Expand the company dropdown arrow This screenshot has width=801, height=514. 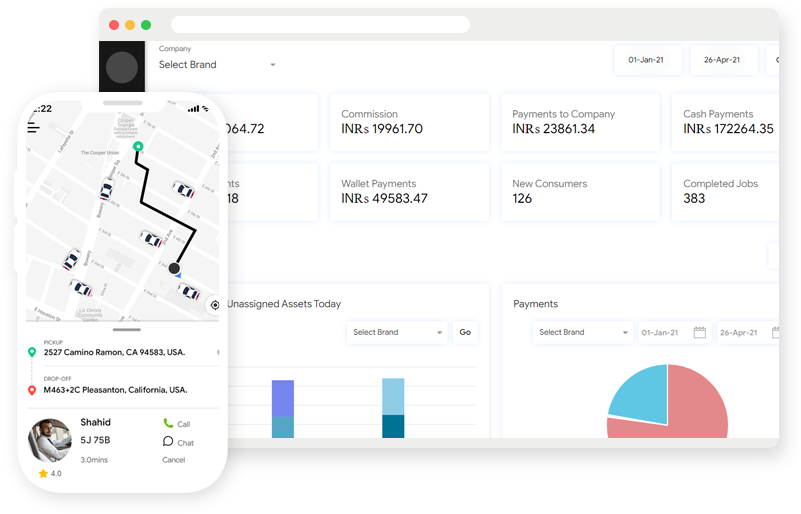click(x=273, y=65)
